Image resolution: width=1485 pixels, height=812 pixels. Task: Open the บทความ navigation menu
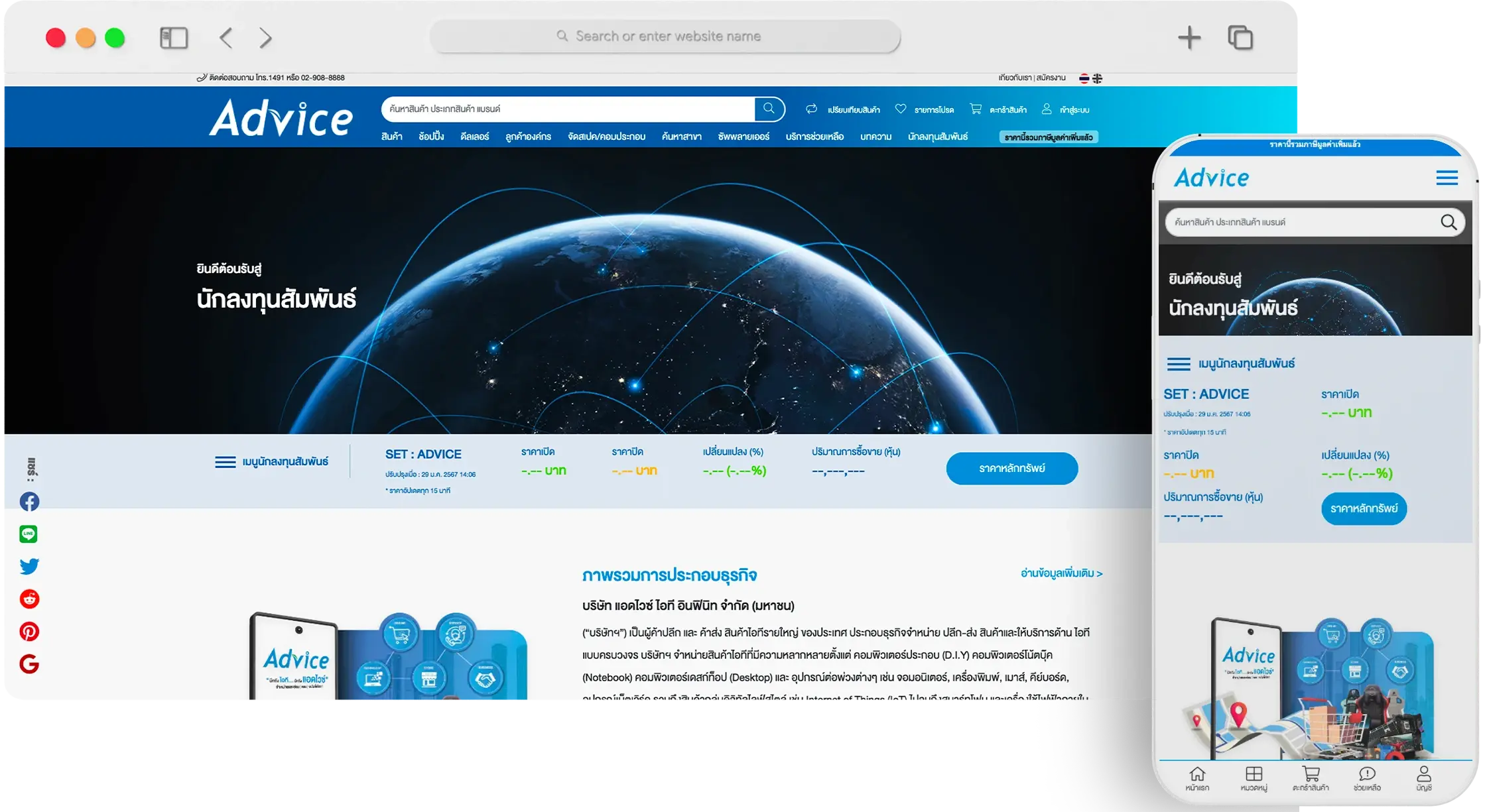click(x=875, y=137)
